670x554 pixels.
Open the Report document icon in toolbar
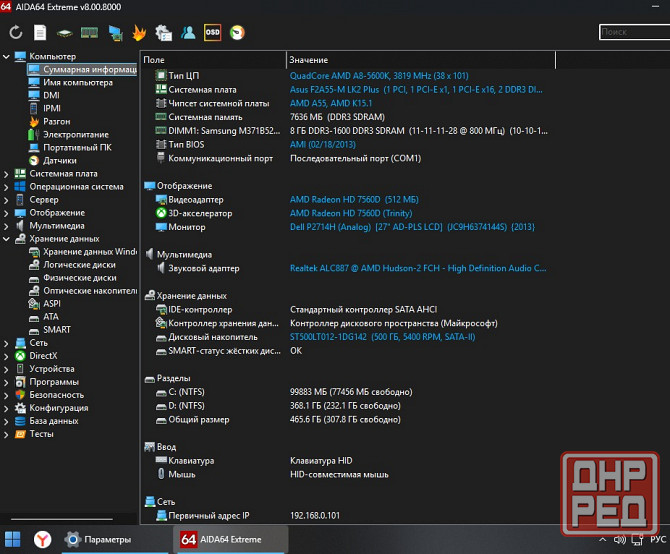40,33
